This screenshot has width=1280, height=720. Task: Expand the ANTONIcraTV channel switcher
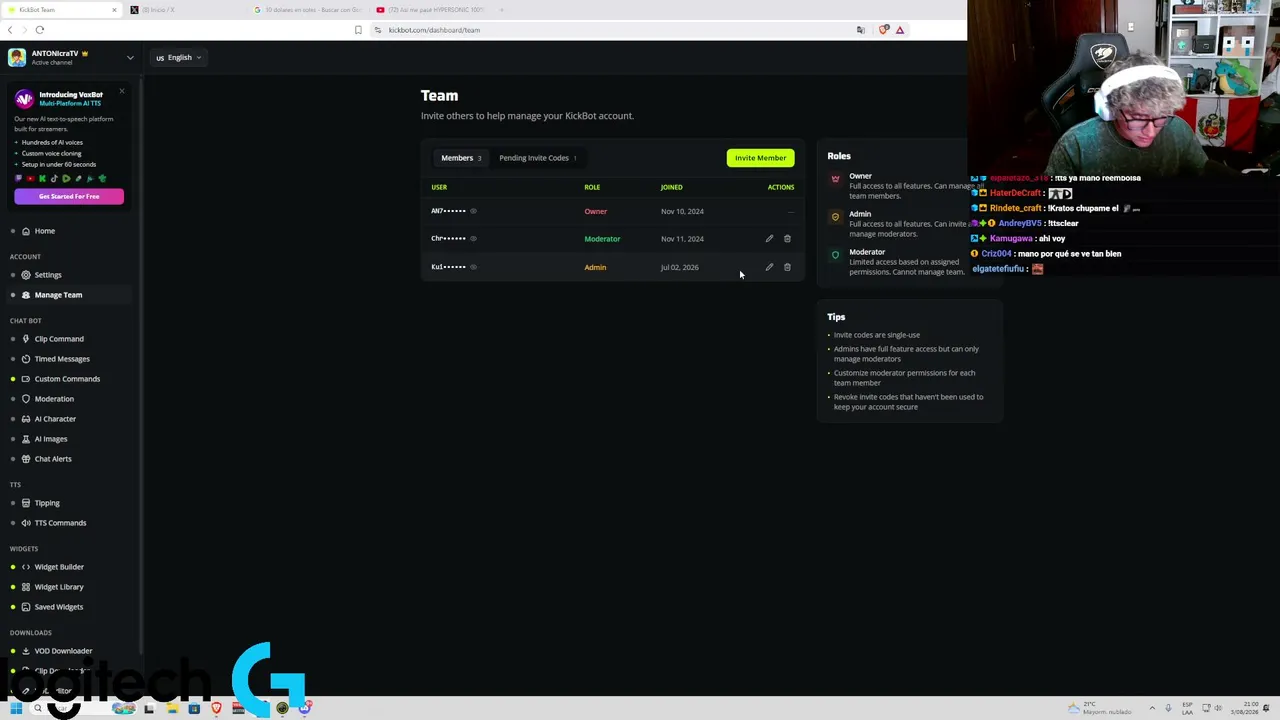[130, 58]
